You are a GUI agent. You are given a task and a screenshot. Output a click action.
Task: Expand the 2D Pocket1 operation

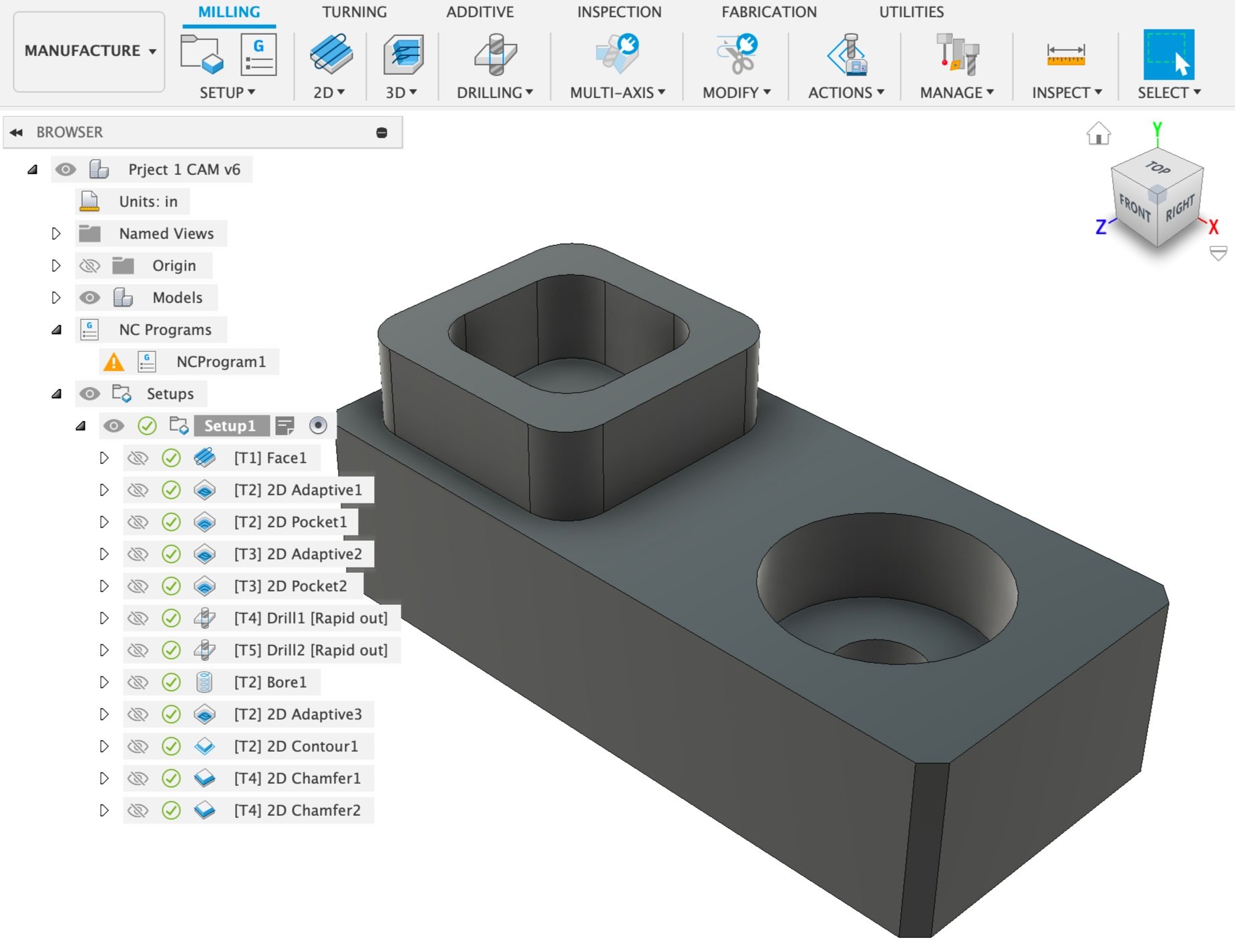click(104, 522)
